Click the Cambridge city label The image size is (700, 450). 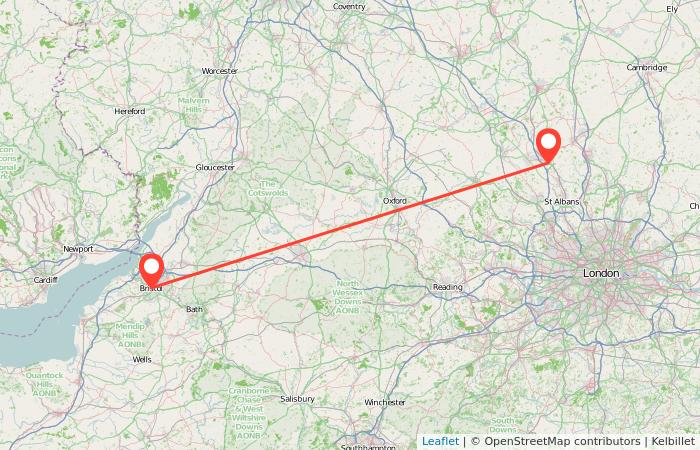point(646,67)
